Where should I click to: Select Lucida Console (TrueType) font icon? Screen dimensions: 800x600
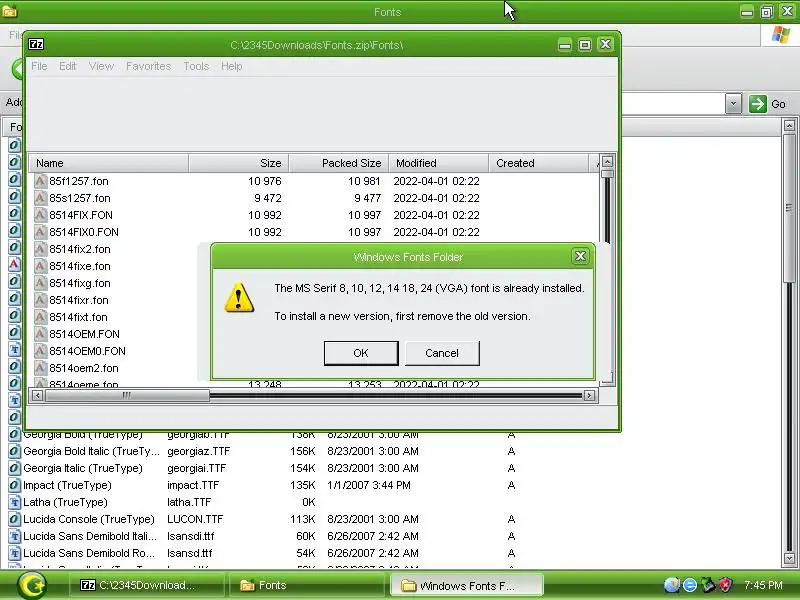point(15,519)
